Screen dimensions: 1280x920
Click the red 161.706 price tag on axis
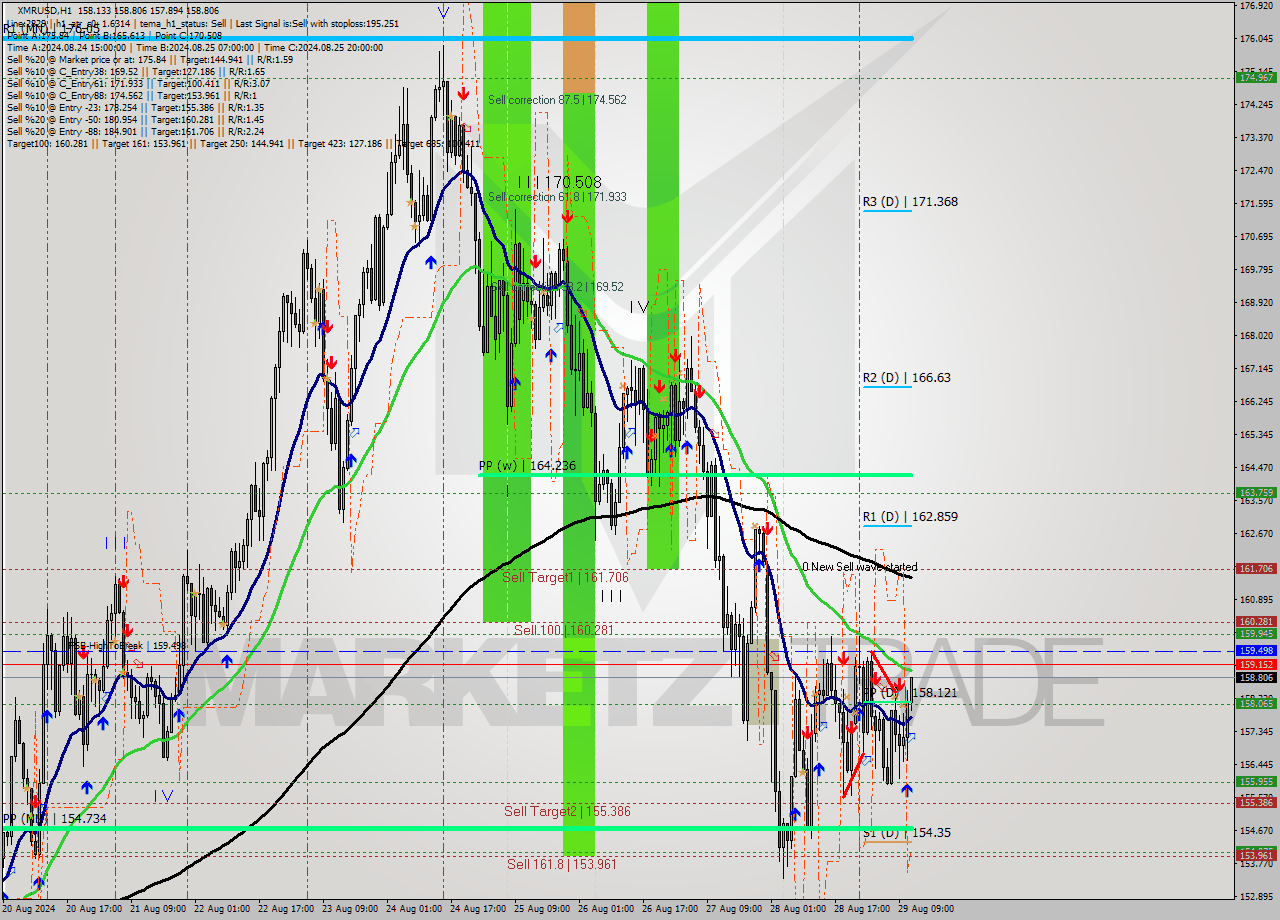click(1256, 568)
